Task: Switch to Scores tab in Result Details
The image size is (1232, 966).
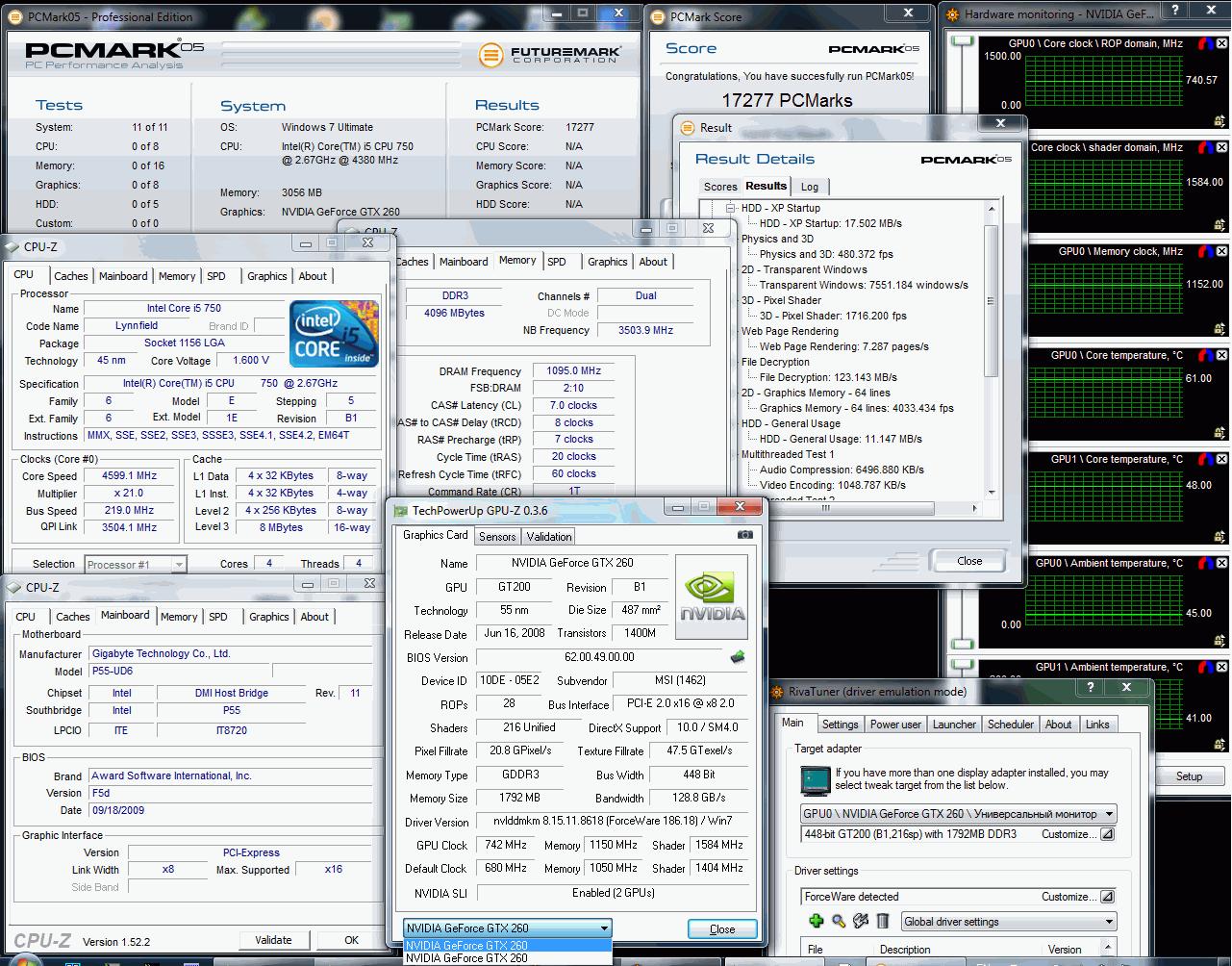Action: [720, 187]
